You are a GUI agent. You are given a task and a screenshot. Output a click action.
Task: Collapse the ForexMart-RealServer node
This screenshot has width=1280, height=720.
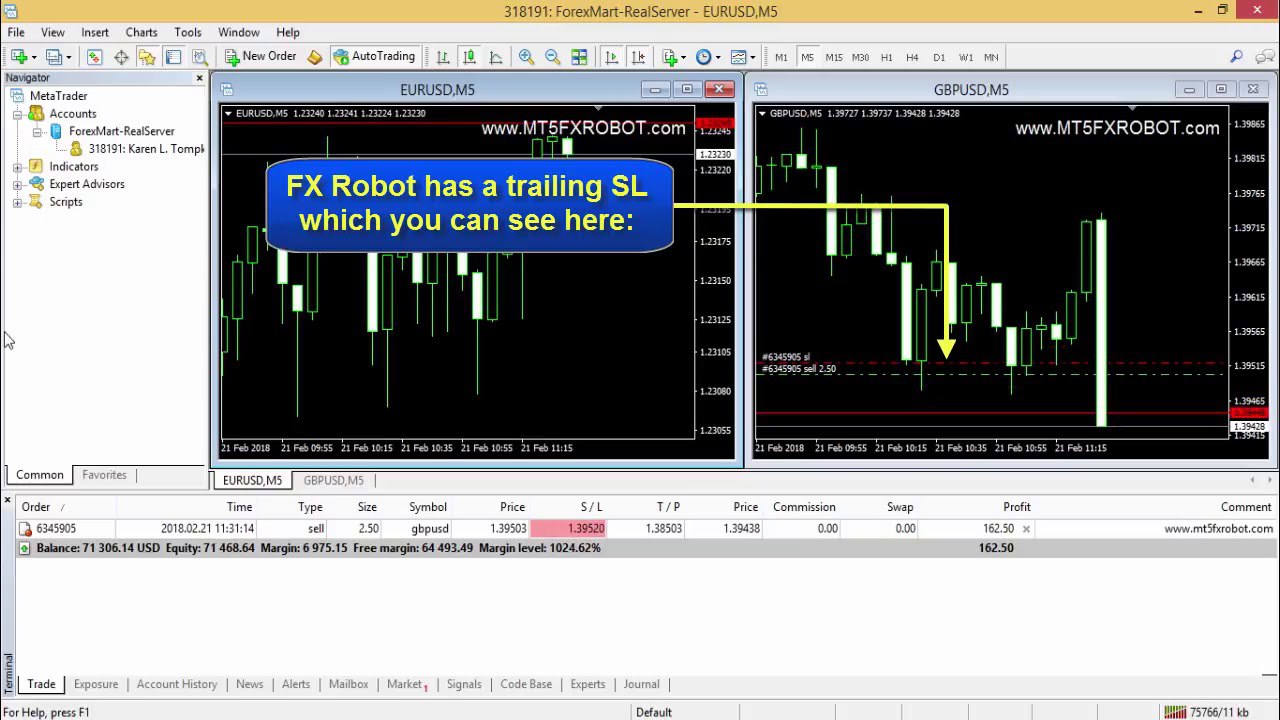point(37,131)
